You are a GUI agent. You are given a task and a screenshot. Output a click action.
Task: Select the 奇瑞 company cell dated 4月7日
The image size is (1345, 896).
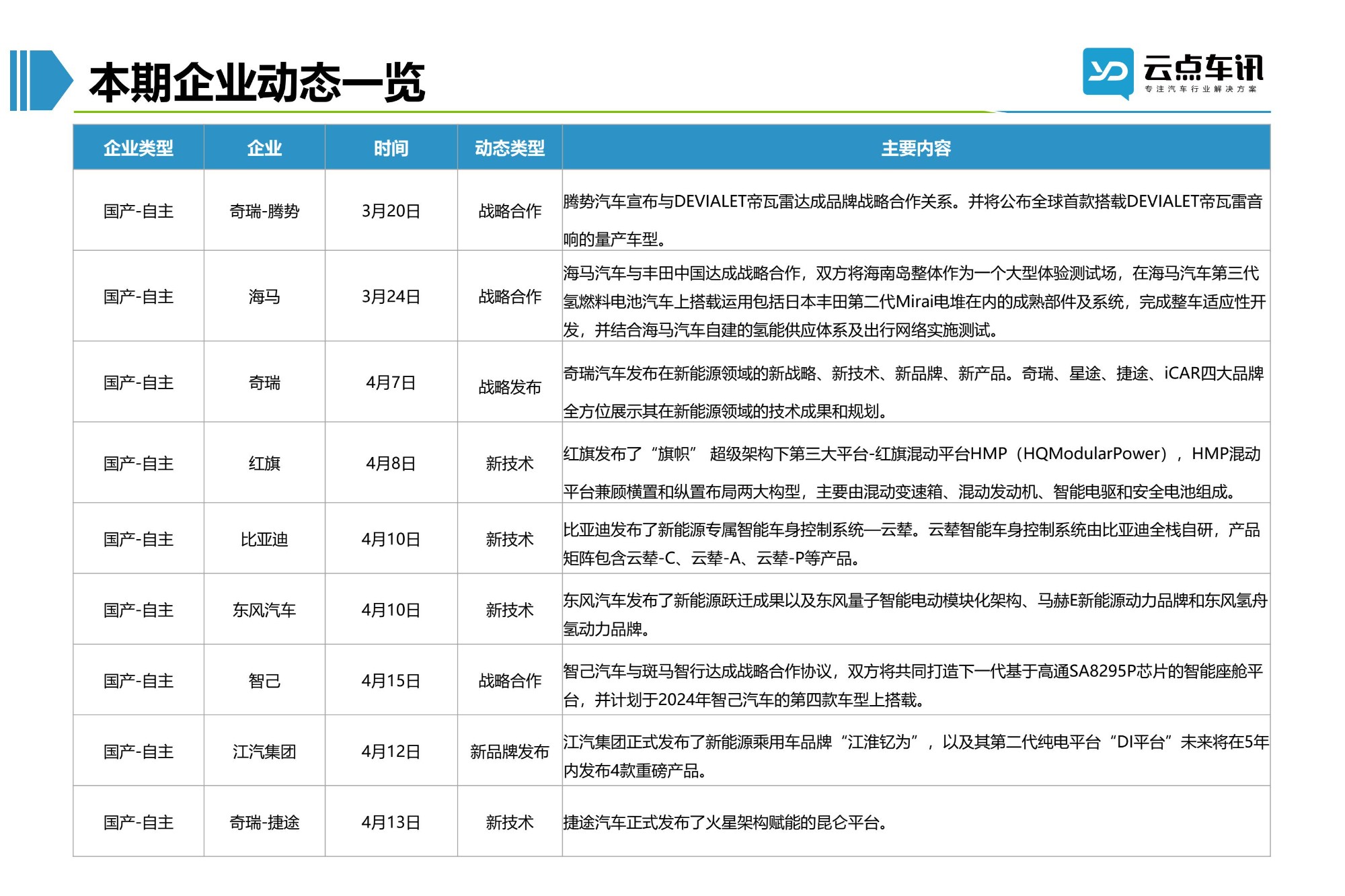pyautogui.click(x=264, y=382)
